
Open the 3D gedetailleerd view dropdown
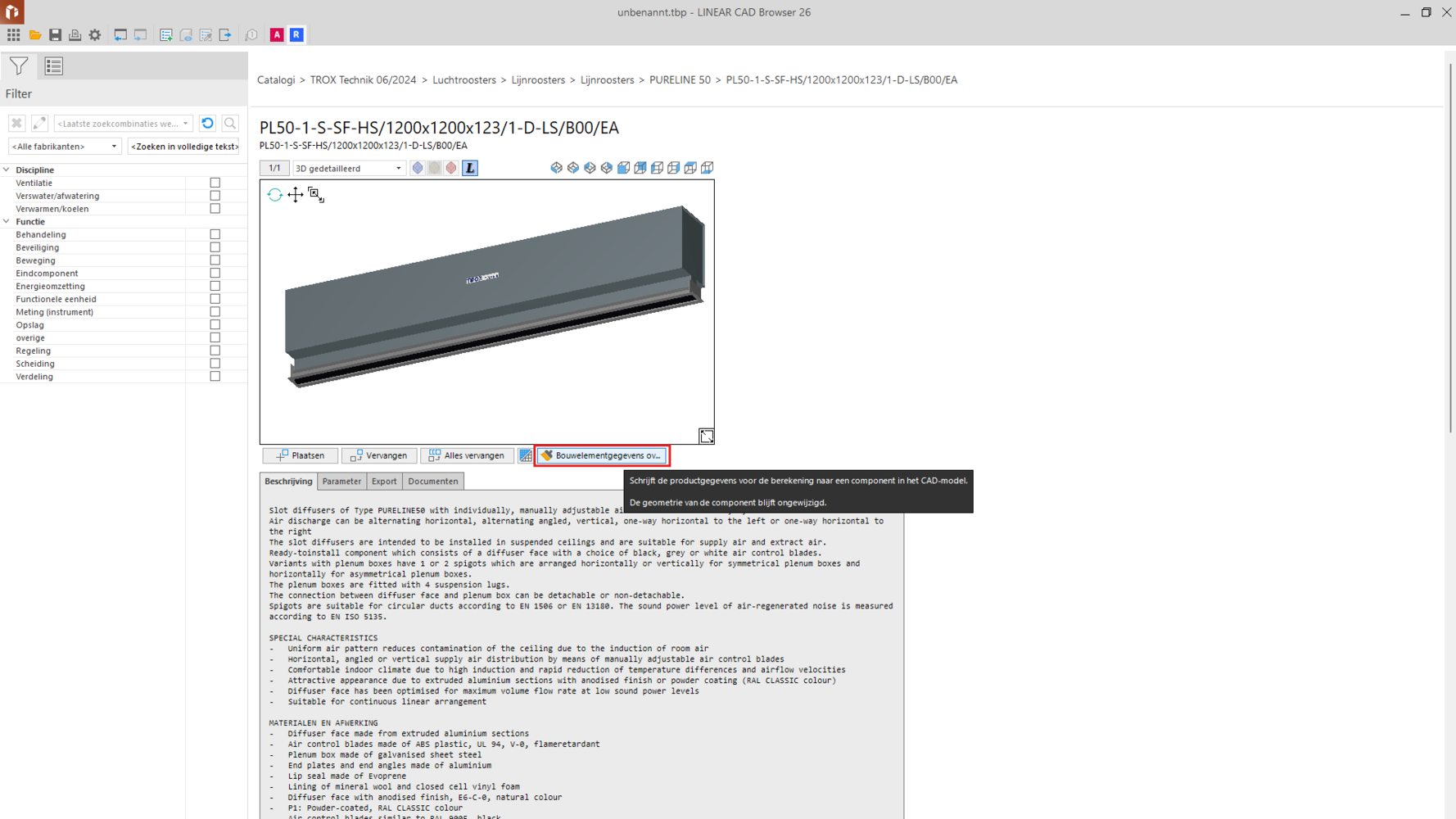pos(348,168)
